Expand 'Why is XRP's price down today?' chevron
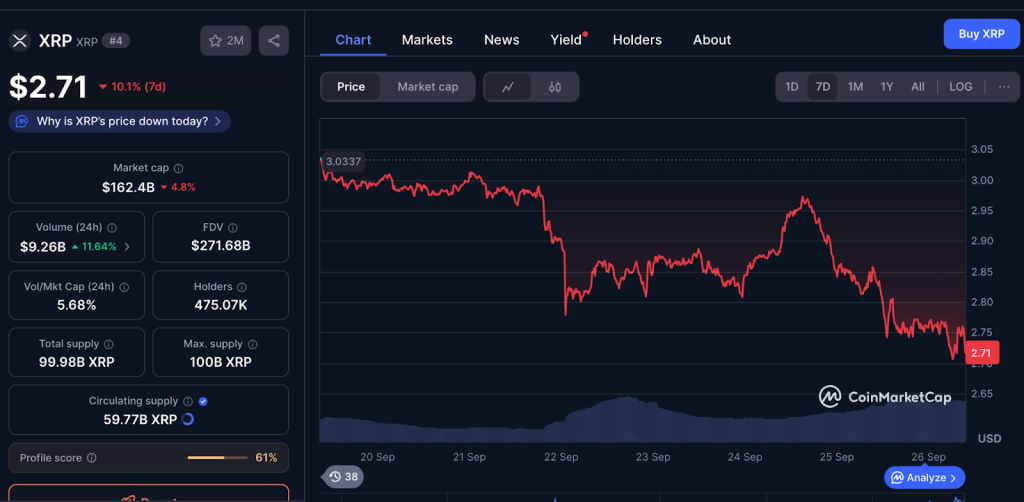This screenshot has height=502, width=1024. point(217,121)
